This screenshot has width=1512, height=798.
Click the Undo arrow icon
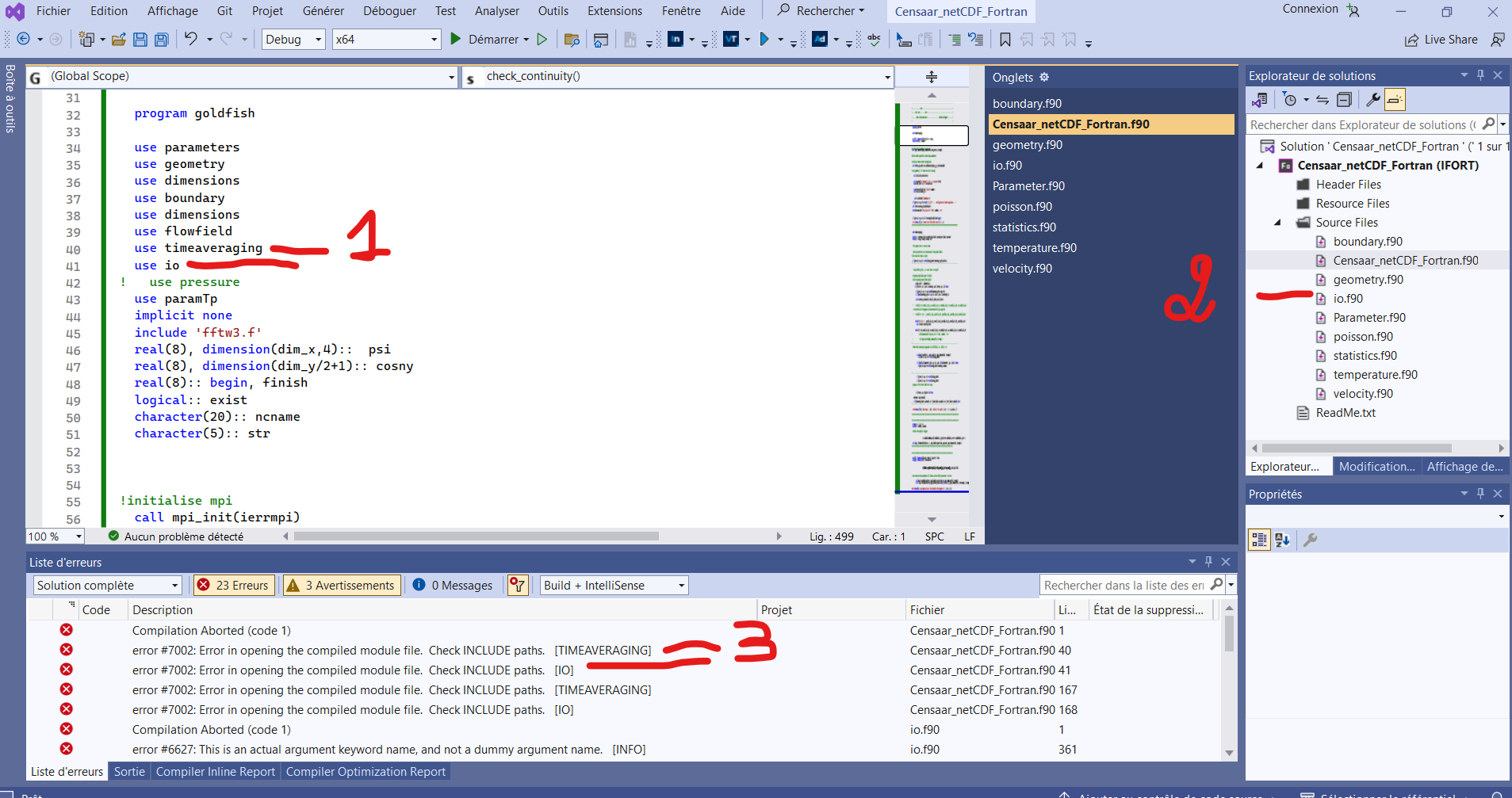[191, 39]
